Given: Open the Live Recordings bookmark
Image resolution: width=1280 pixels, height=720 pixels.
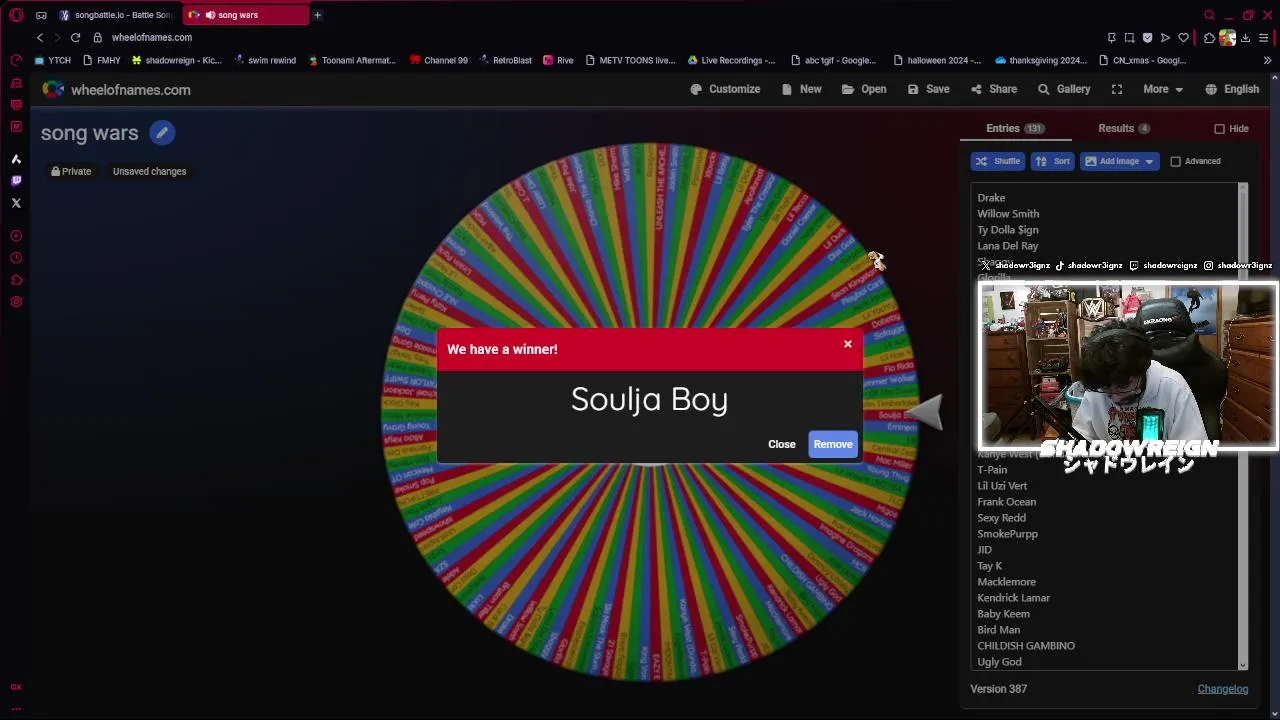Looking at the screenshot, I should coord(732,60).
